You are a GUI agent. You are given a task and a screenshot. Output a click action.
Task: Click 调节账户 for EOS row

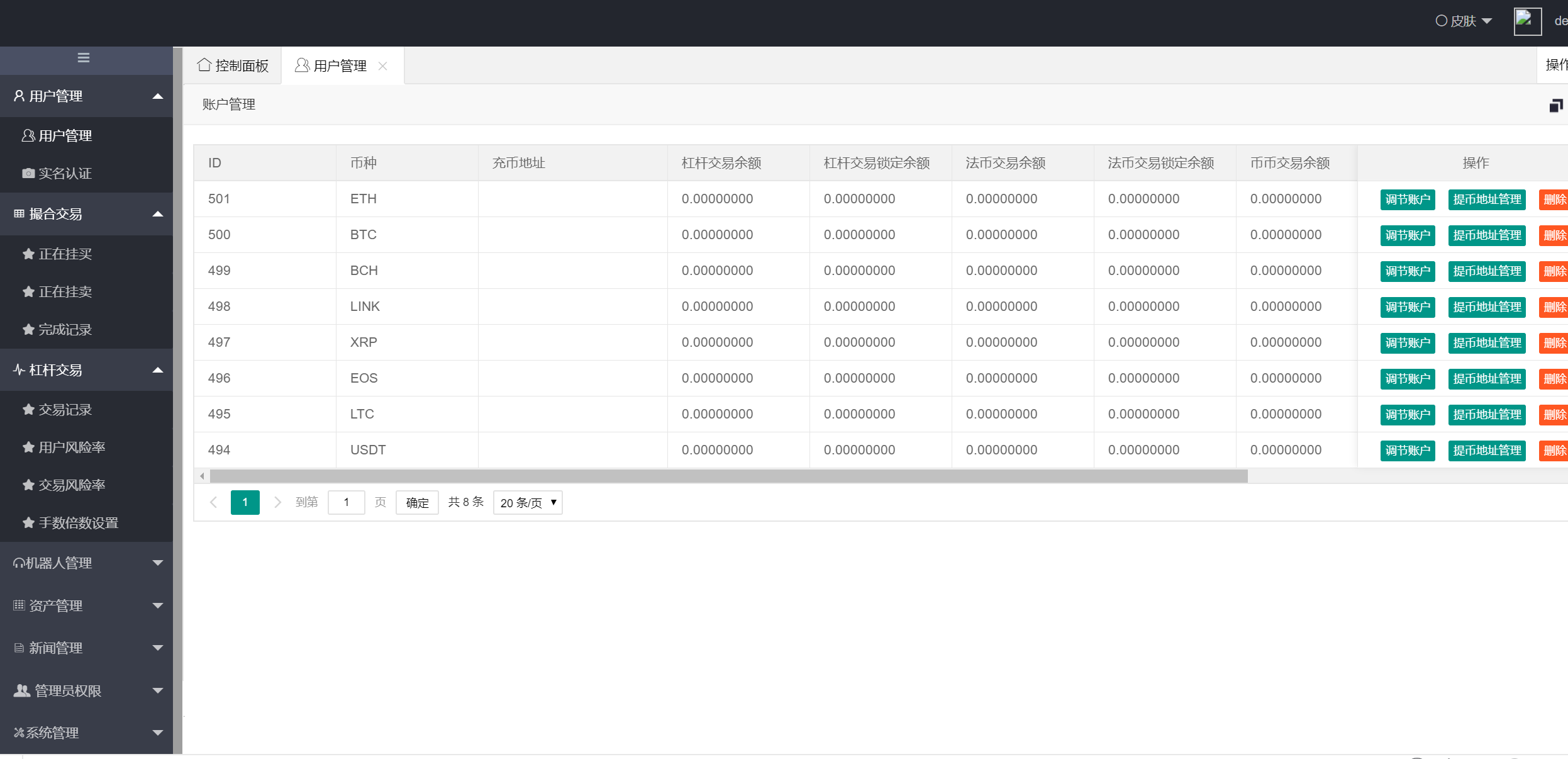(1408, 379)
